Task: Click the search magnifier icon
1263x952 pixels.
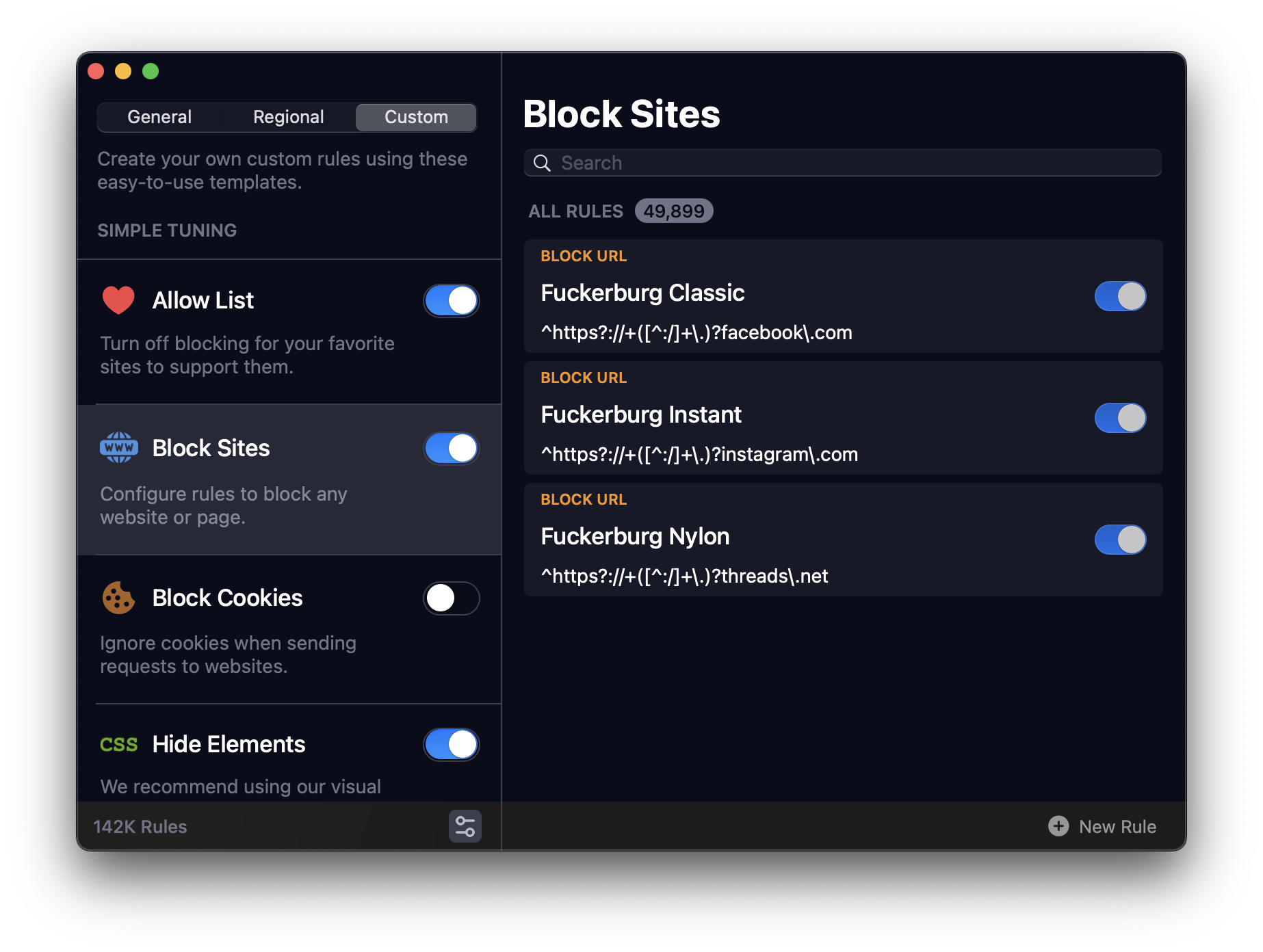Action: tap(542, 163)
